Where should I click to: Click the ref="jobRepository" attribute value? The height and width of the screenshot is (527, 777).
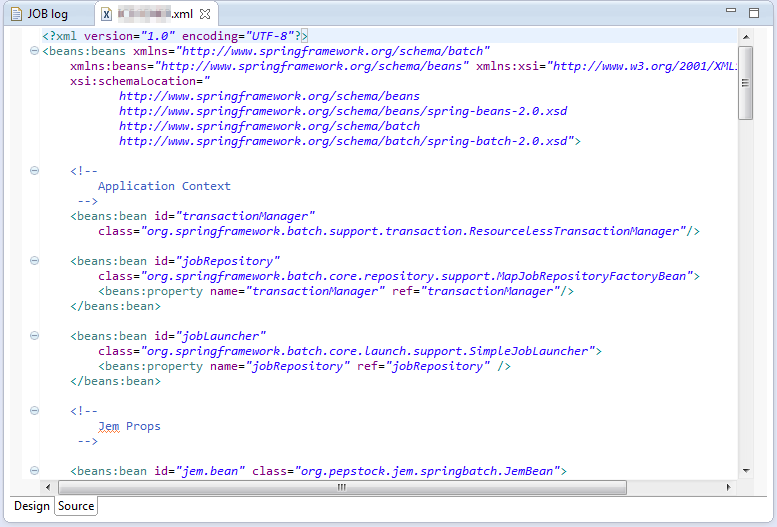[438, 366]
